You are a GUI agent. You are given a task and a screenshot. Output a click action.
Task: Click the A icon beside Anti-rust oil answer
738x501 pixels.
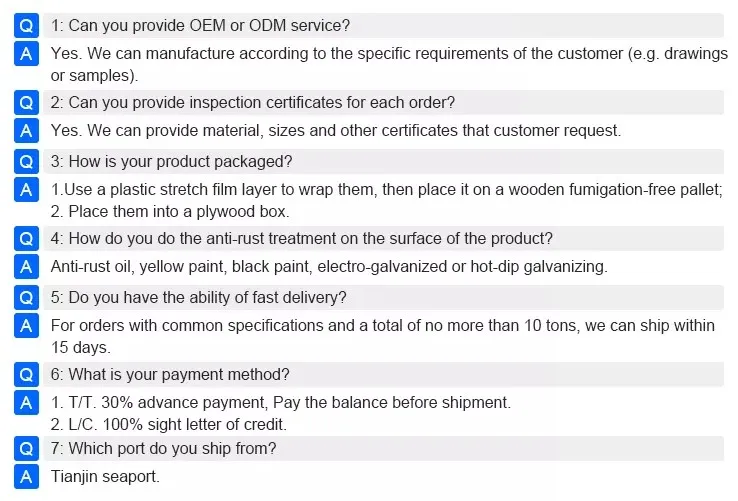coord(26,267)
